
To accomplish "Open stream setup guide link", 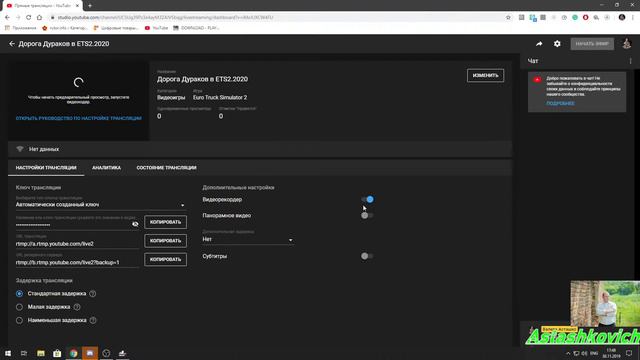I will click(x=79, y=118).
